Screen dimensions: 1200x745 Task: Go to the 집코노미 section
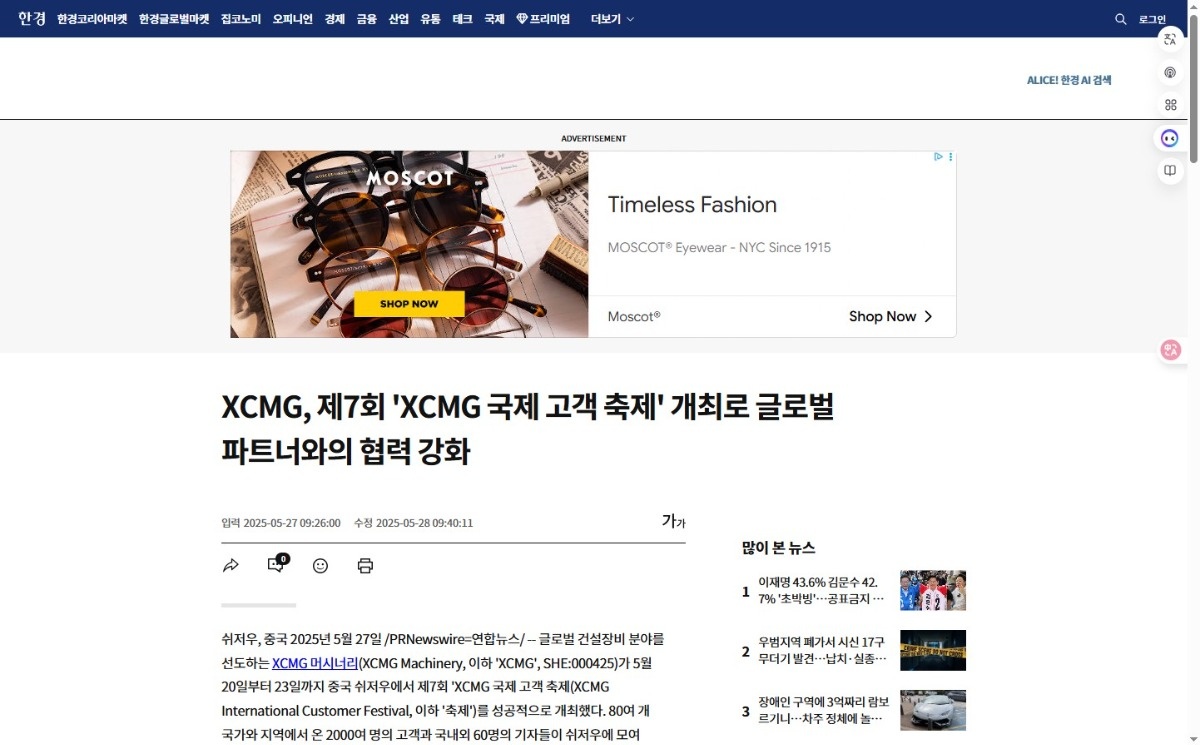pos(241,19)
